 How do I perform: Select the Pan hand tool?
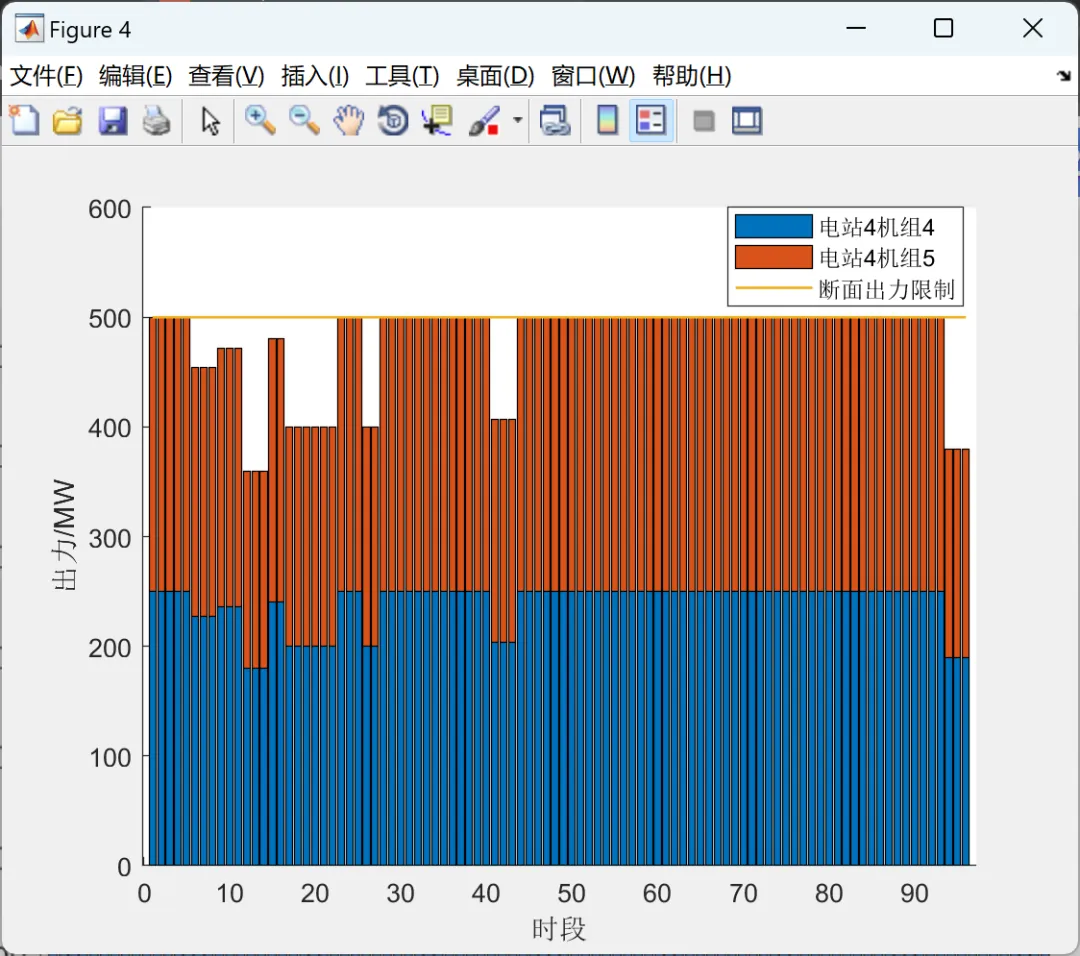click(349, 121)
